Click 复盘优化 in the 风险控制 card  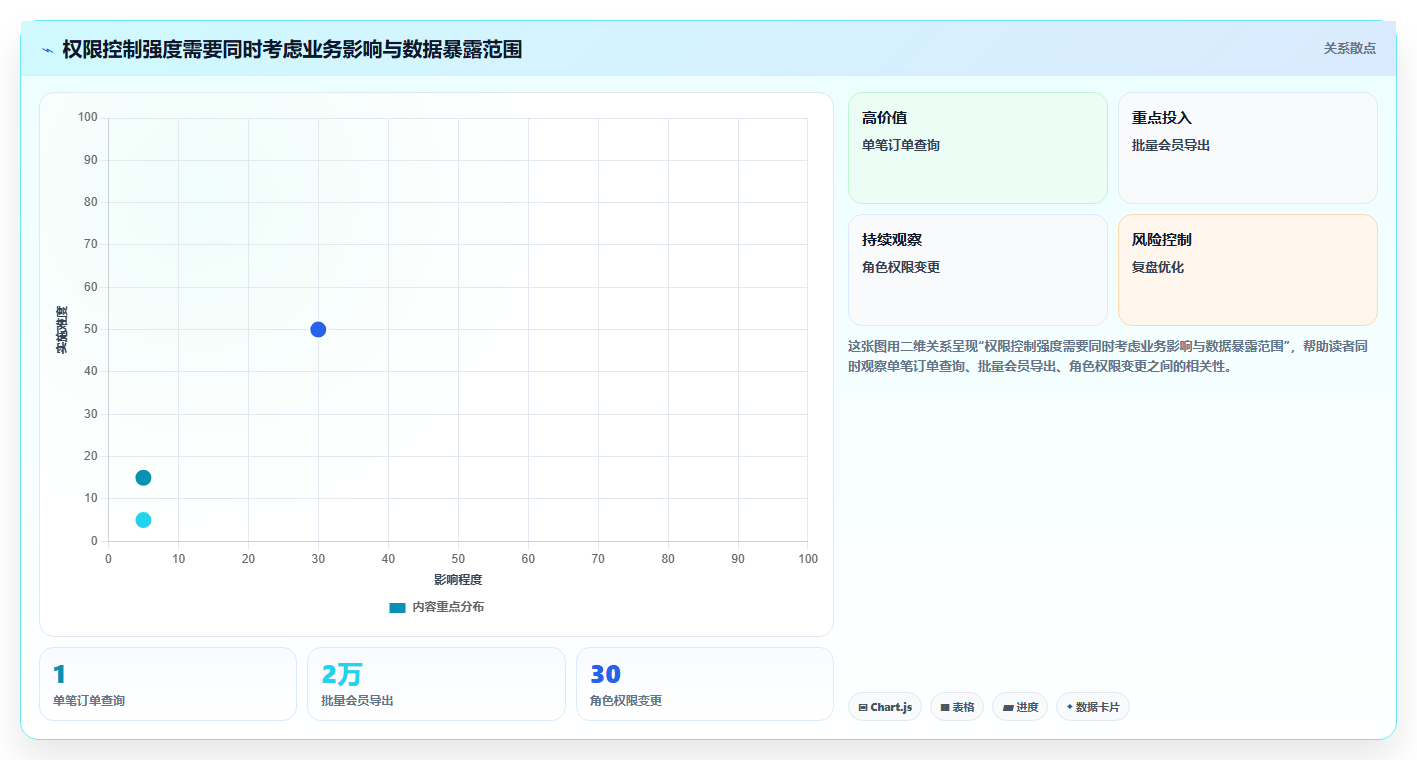coord(1158,268)
